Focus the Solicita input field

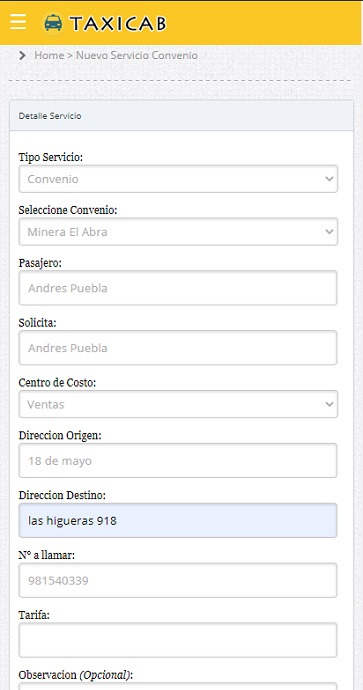pyautogui.click(x=178, y=348)
